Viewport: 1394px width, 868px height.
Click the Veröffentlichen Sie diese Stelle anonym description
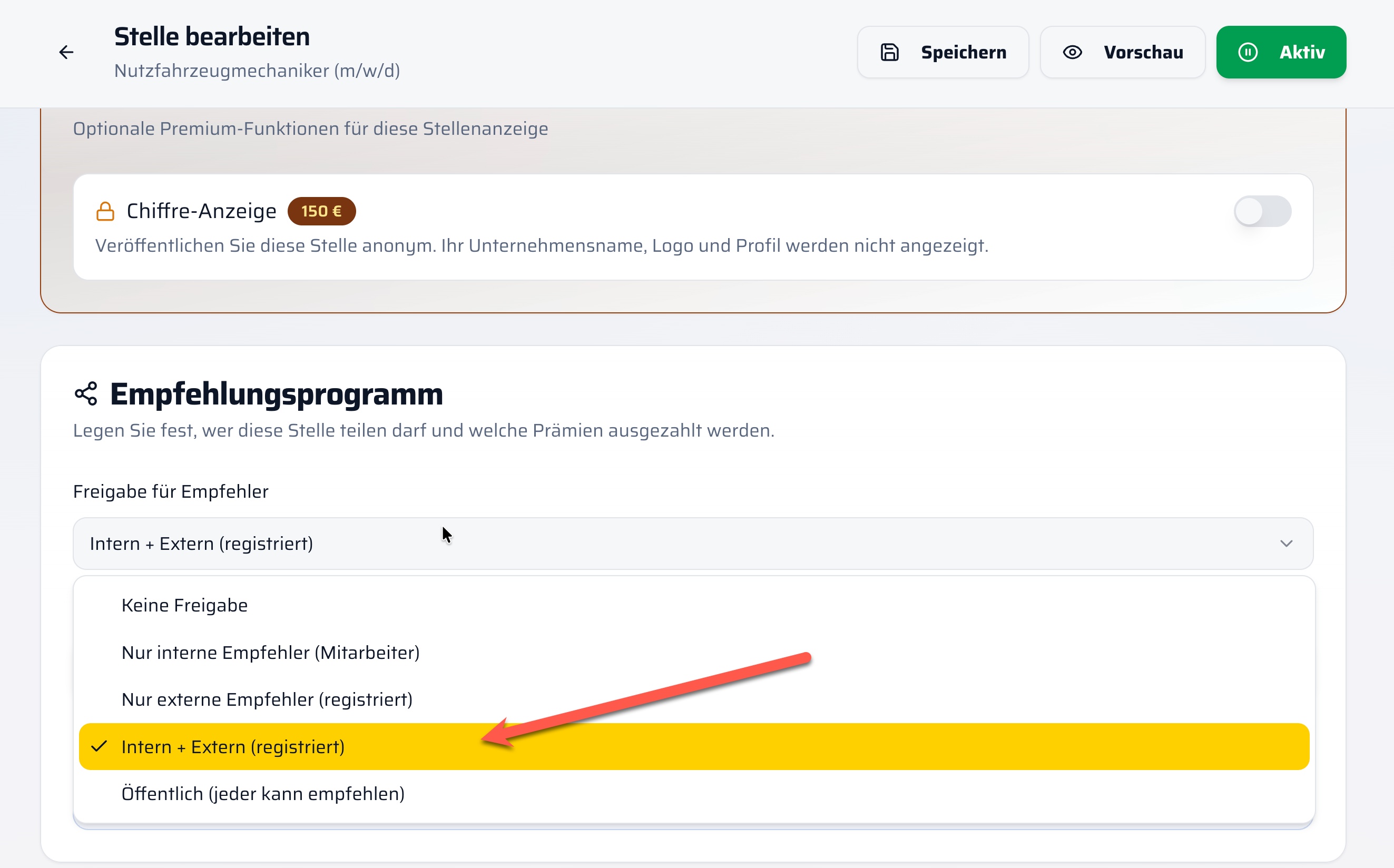tap(542, 245)
